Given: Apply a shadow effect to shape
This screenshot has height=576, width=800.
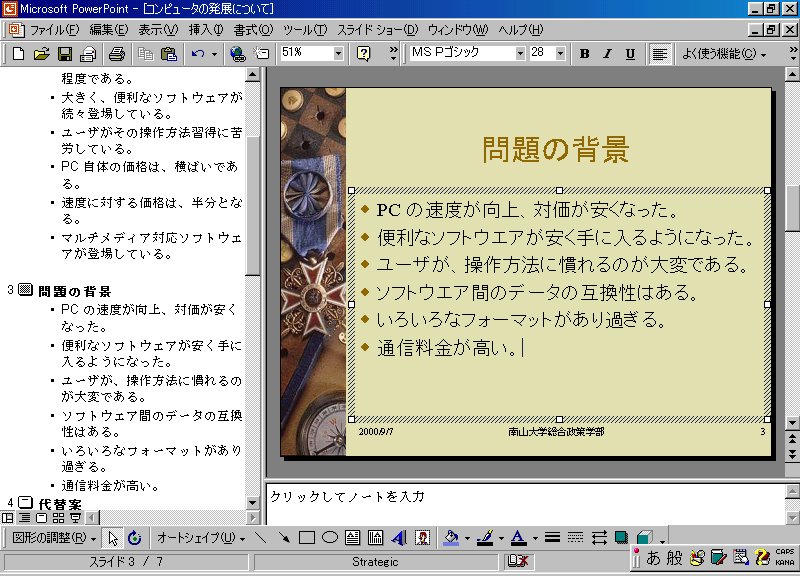Looking at the screenshot, I should [621, 538].
